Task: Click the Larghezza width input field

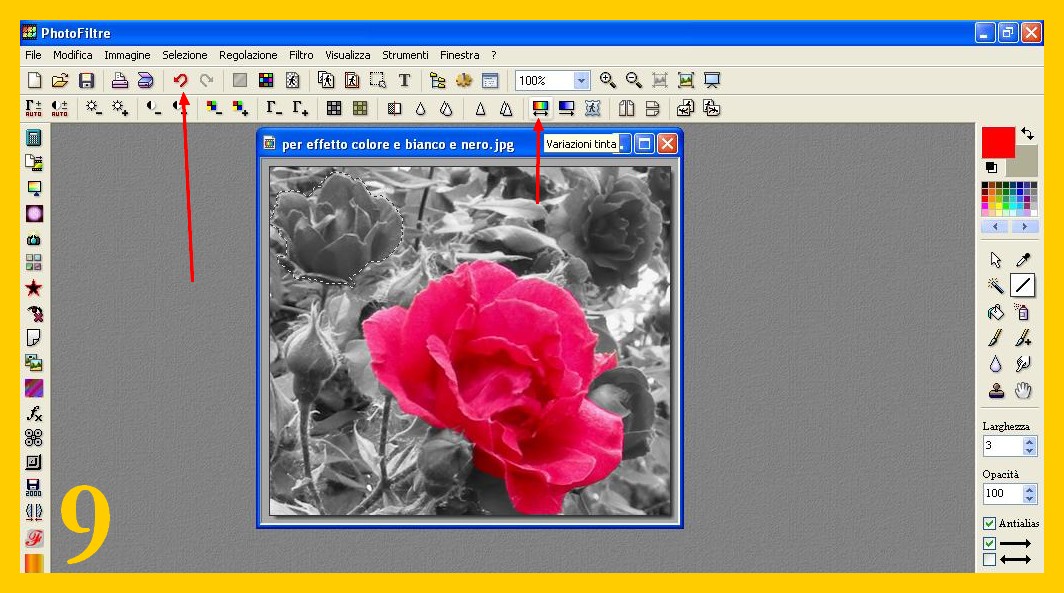Action: (1001, 446)
